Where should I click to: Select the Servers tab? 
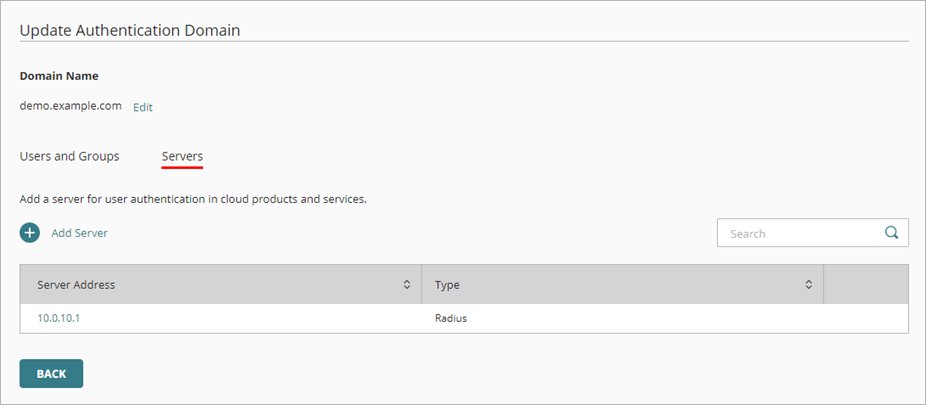tap(182, 156)
